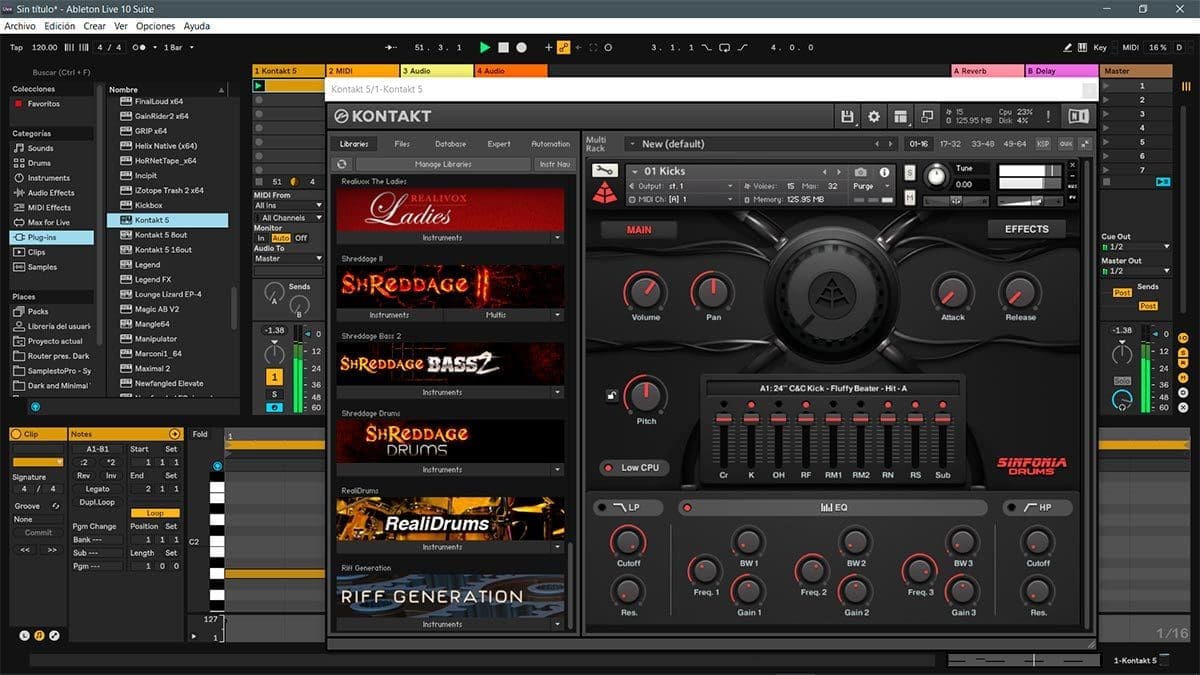
Task: Open the Instruments category in the browser
Action: coord(48,178)
